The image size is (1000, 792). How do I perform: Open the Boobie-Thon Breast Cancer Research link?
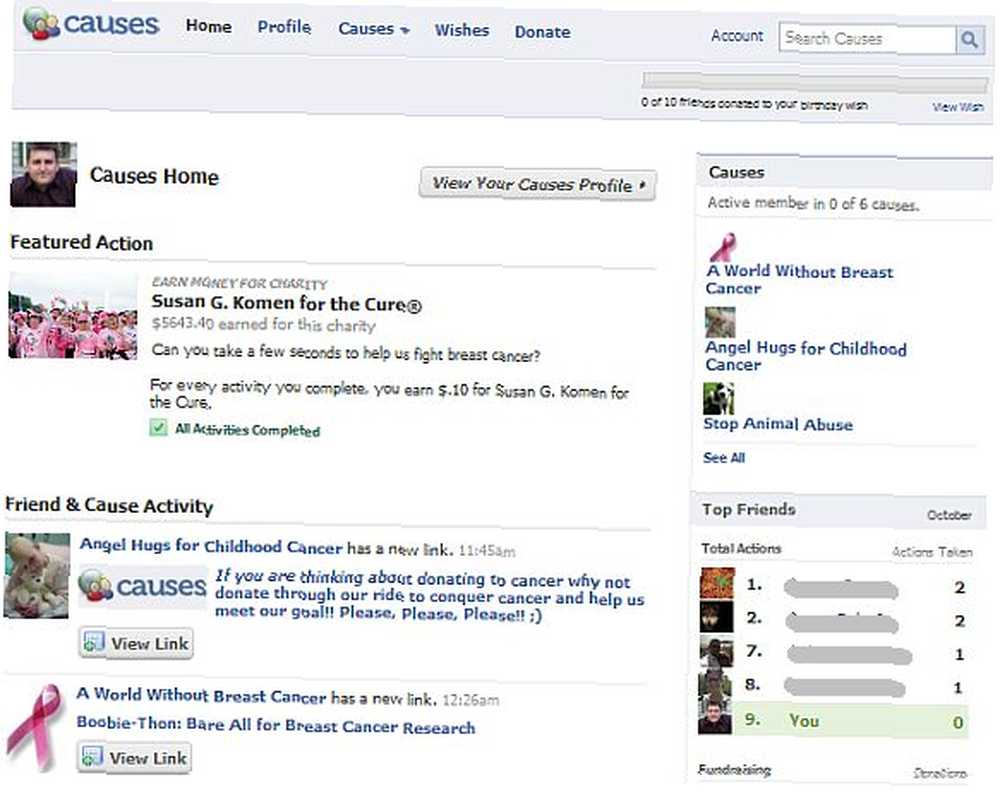276,725
